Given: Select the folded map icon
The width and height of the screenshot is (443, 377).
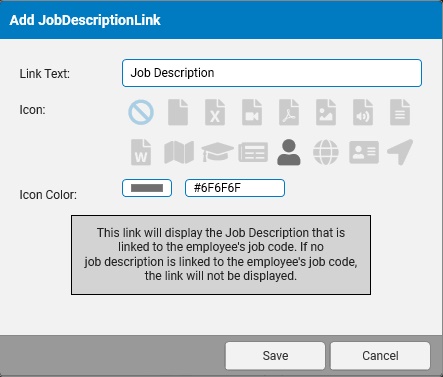Looking at the screenshot, I should (179, 152).
